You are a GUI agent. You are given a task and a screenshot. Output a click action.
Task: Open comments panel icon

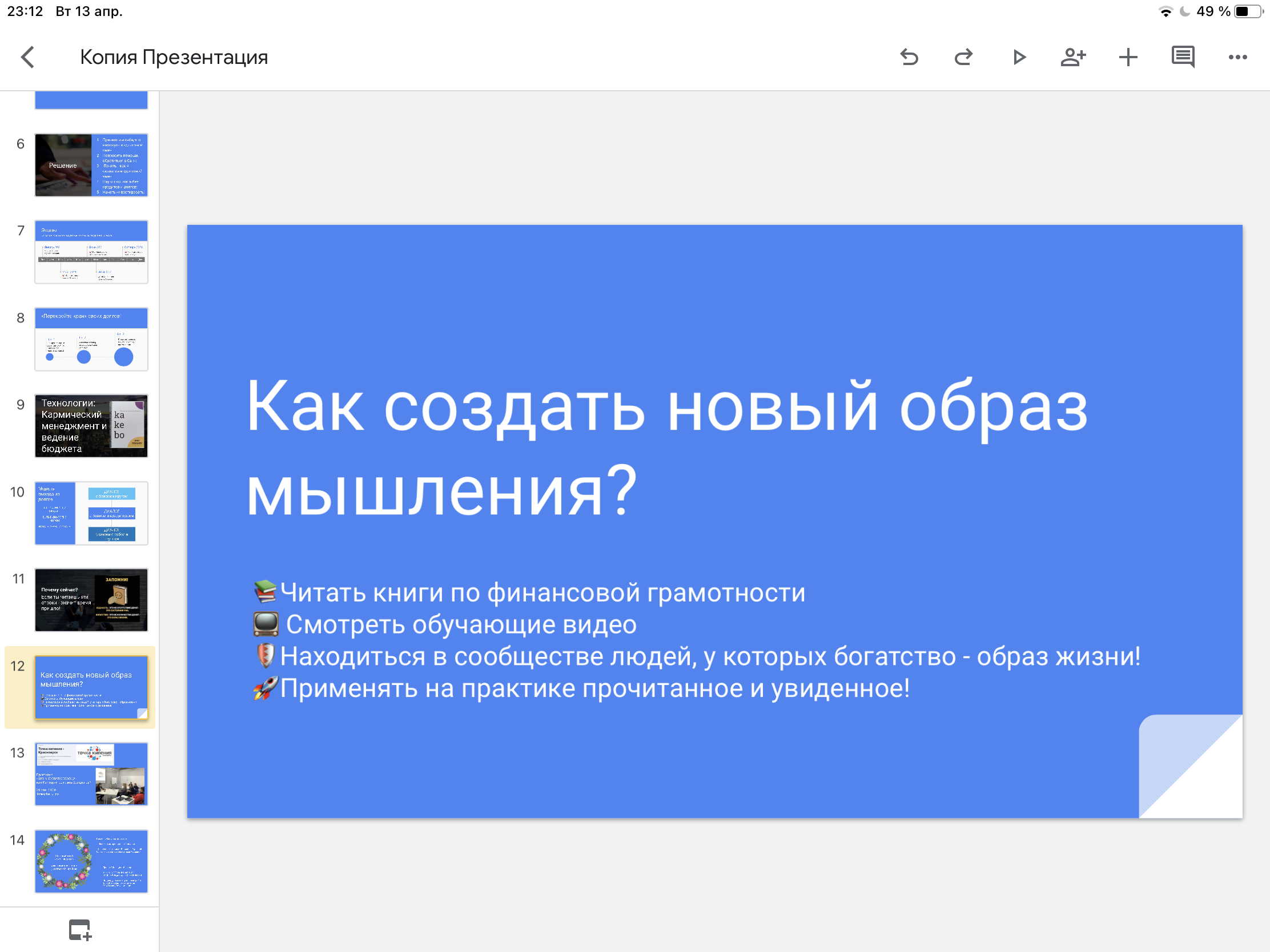click(x=1183, y=58)
